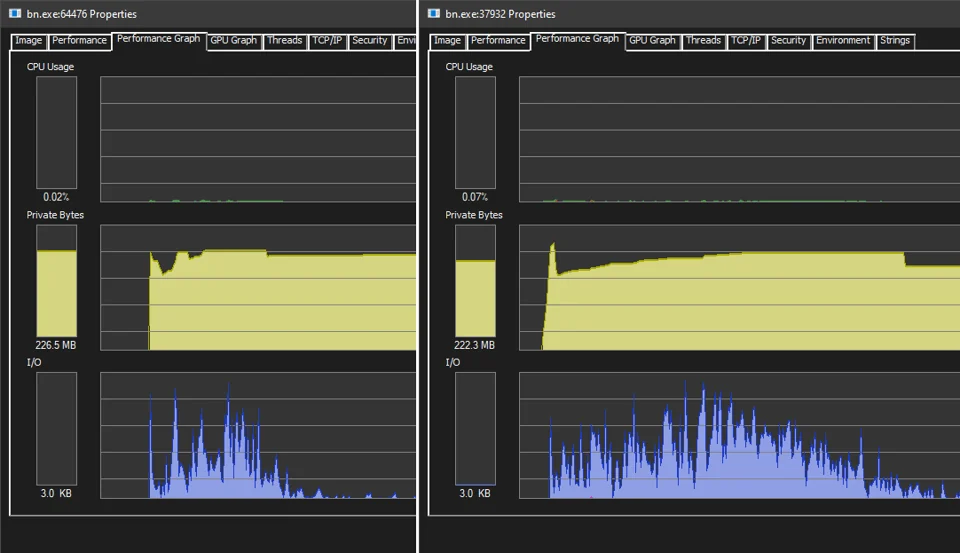Click I/O gauge in bn.exe:64476 window
Image resolution: width=960 pixels, height=553 pixels.
[56, 429]
